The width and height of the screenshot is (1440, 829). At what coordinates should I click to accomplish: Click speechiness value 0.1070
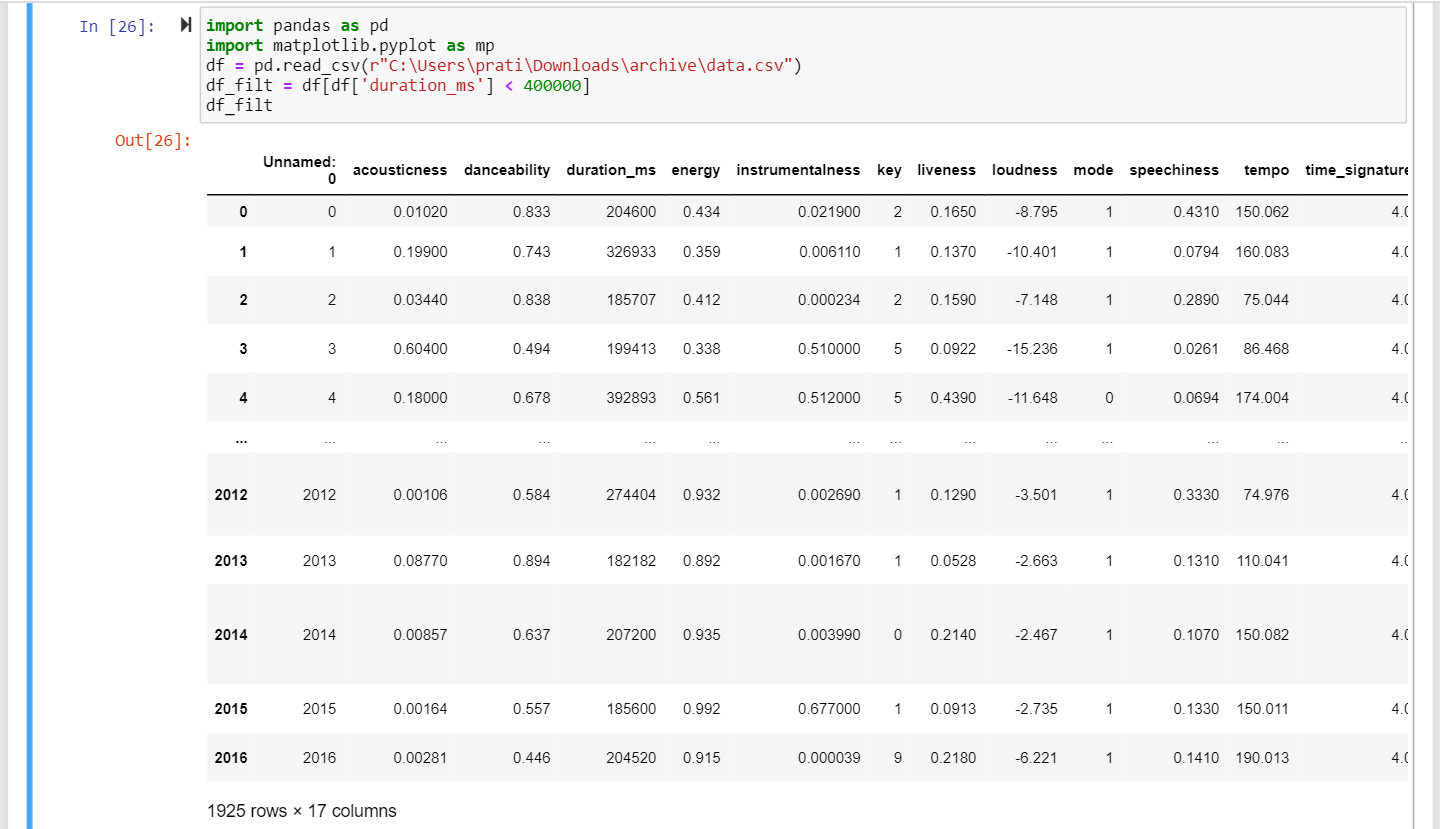point(1196,635)
